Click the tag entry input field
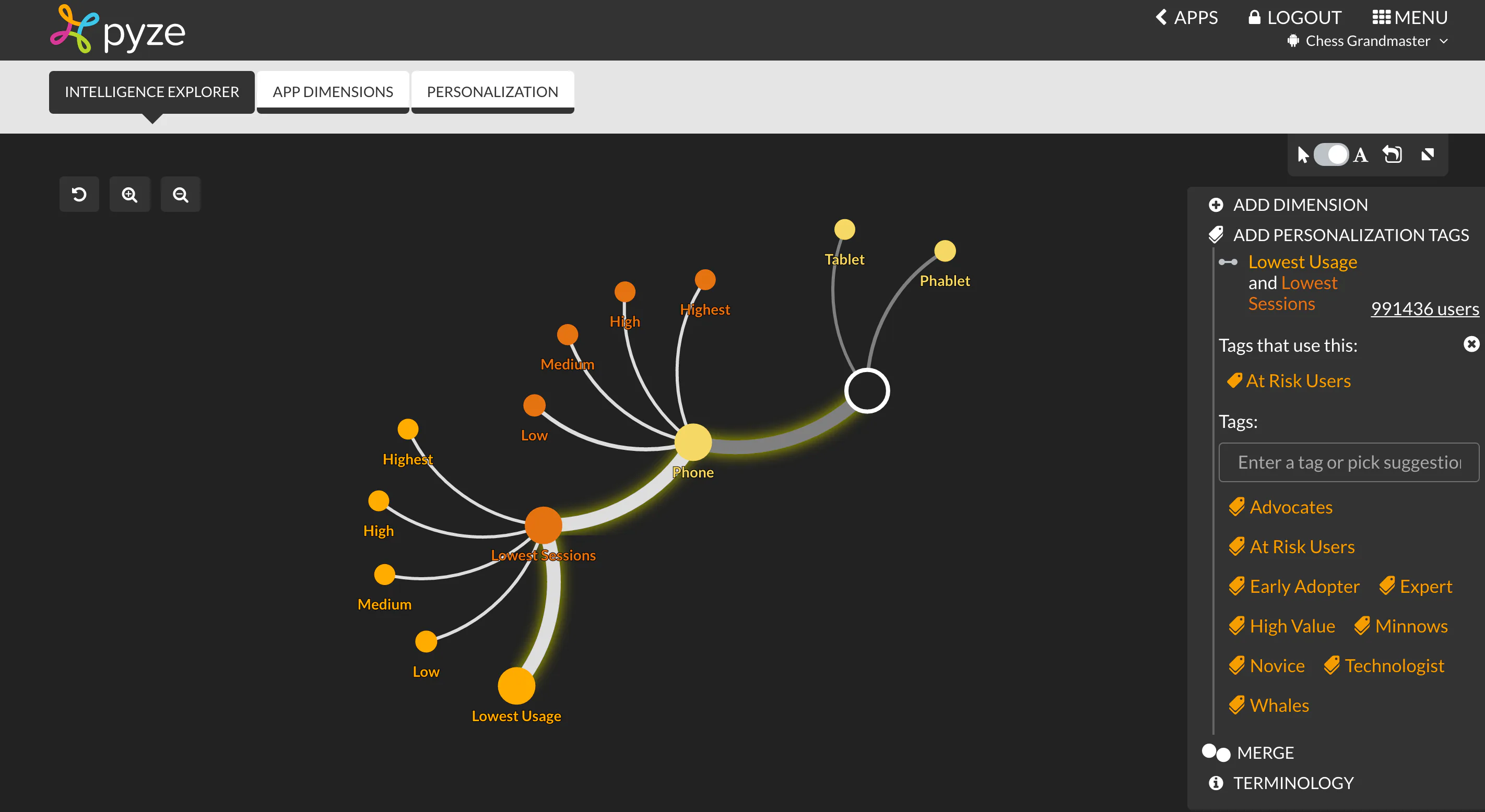Image resolution: width=1485 pixels, height=812 pixels. pyautogui.click(x=1349, y=462)
